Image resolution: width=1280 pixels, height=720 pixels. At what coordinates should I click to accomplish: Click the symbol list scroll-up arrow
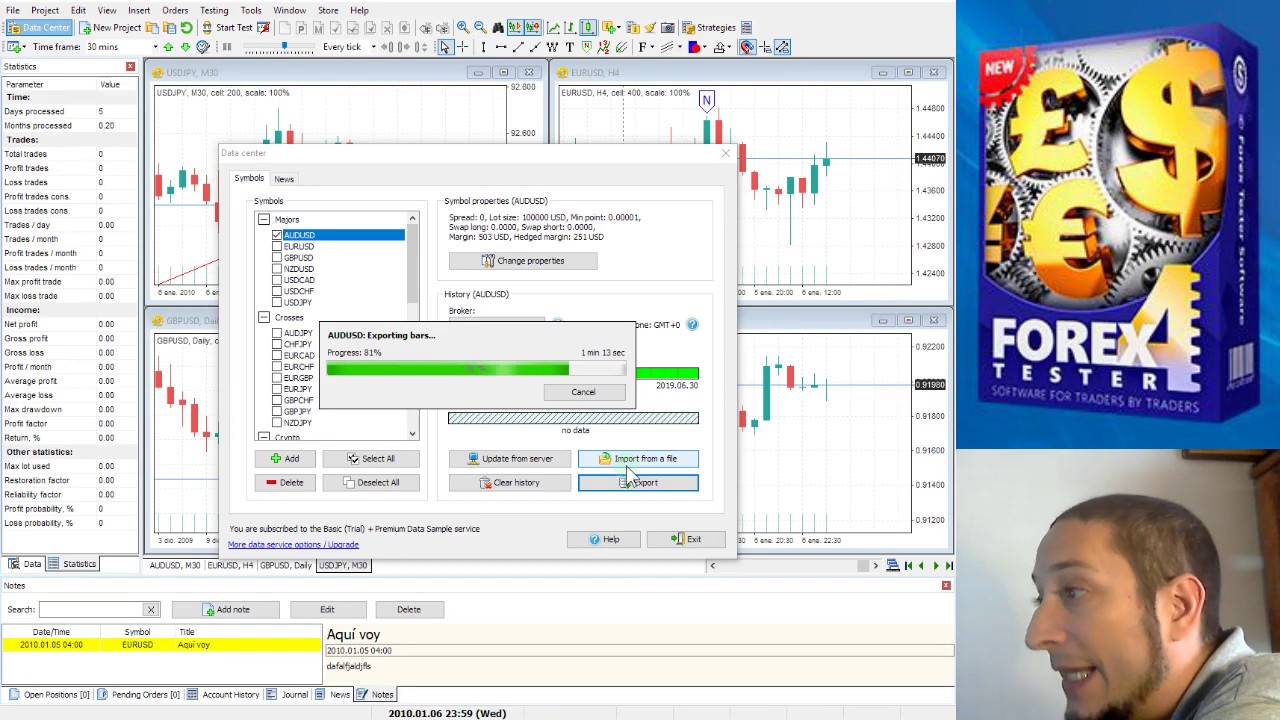pos(412,219)
